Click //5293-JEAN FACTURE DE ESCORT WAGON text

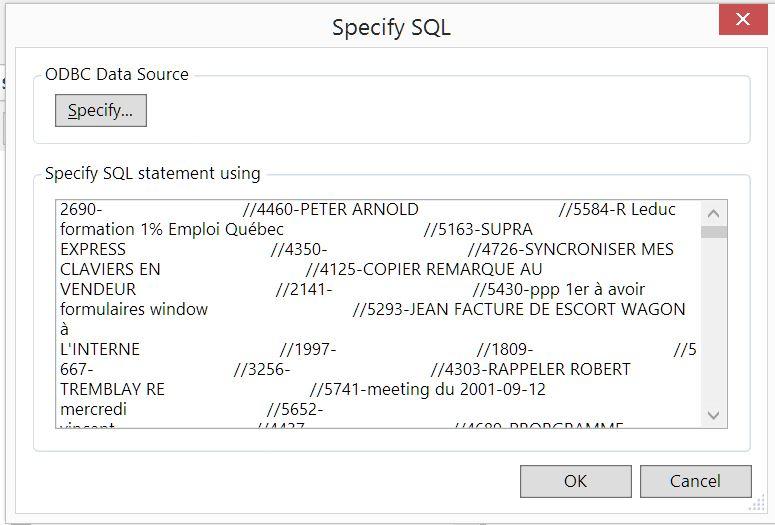(x=519, y=309)
